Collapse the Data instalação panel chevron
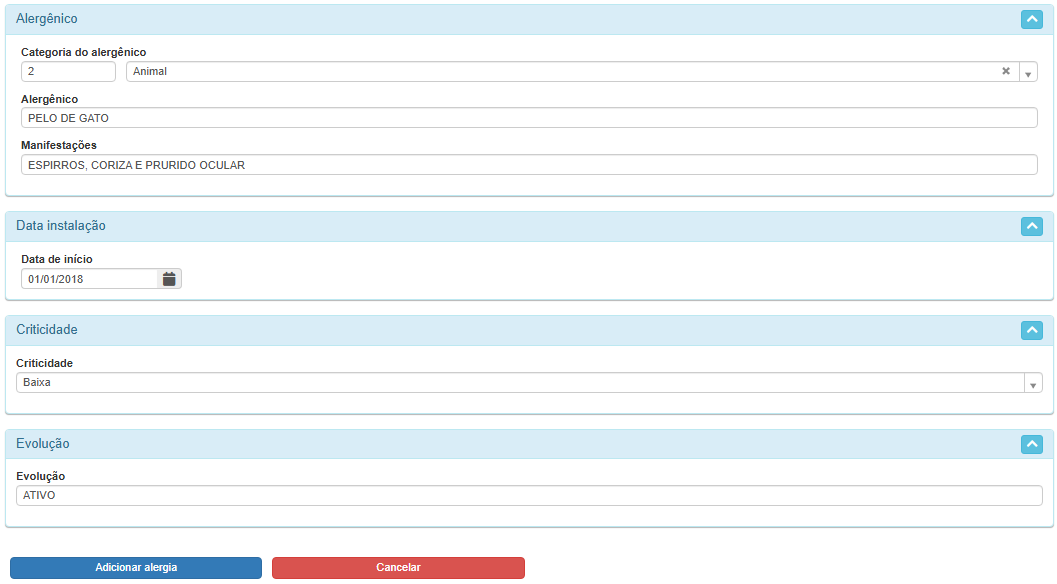The height and width of the screenshot is (584, 1057). [1031, 226]
